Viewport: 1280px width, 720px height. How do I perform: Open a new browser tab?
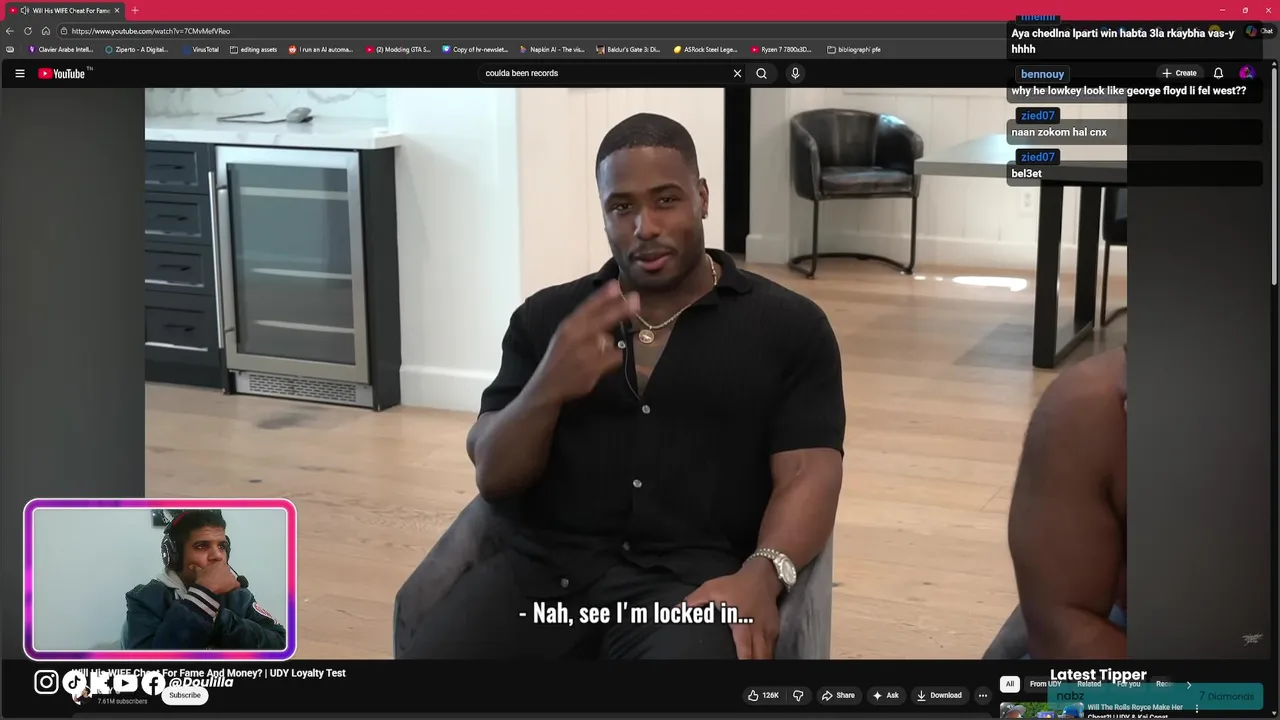click(x=135, y=10)
